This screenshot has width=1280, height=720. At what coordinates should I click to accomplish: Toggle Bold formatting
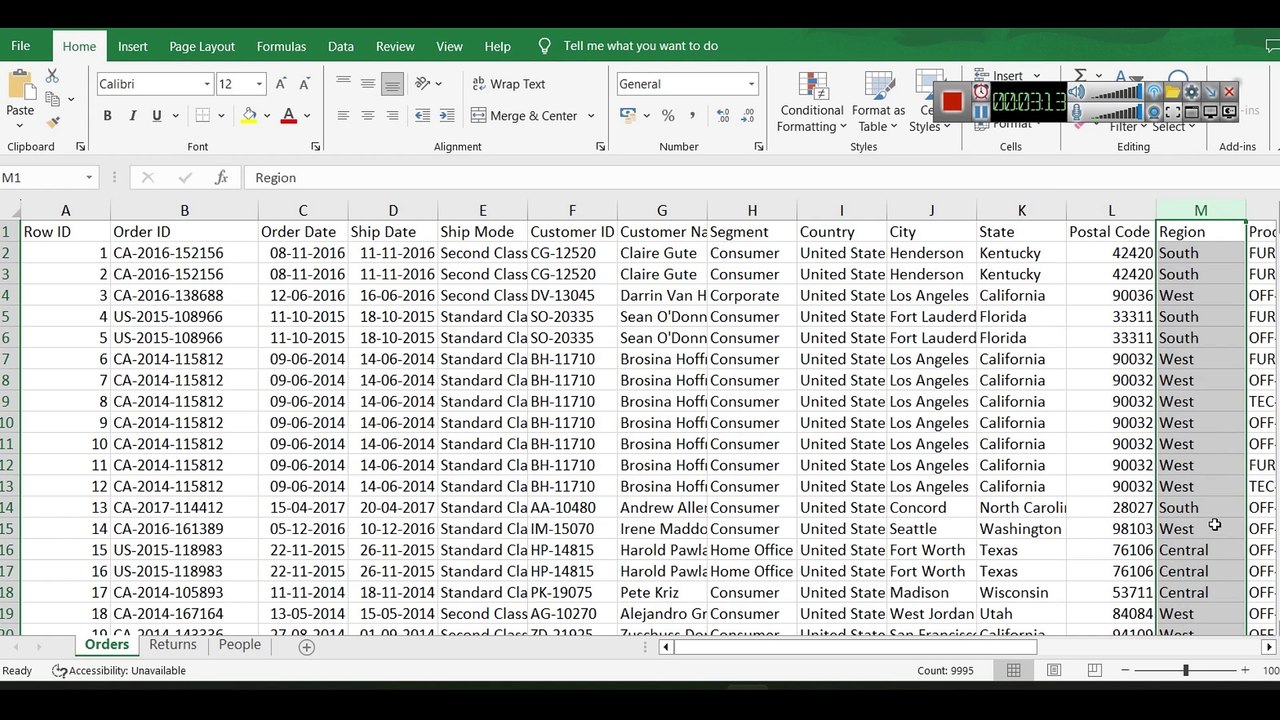point(107,116)
